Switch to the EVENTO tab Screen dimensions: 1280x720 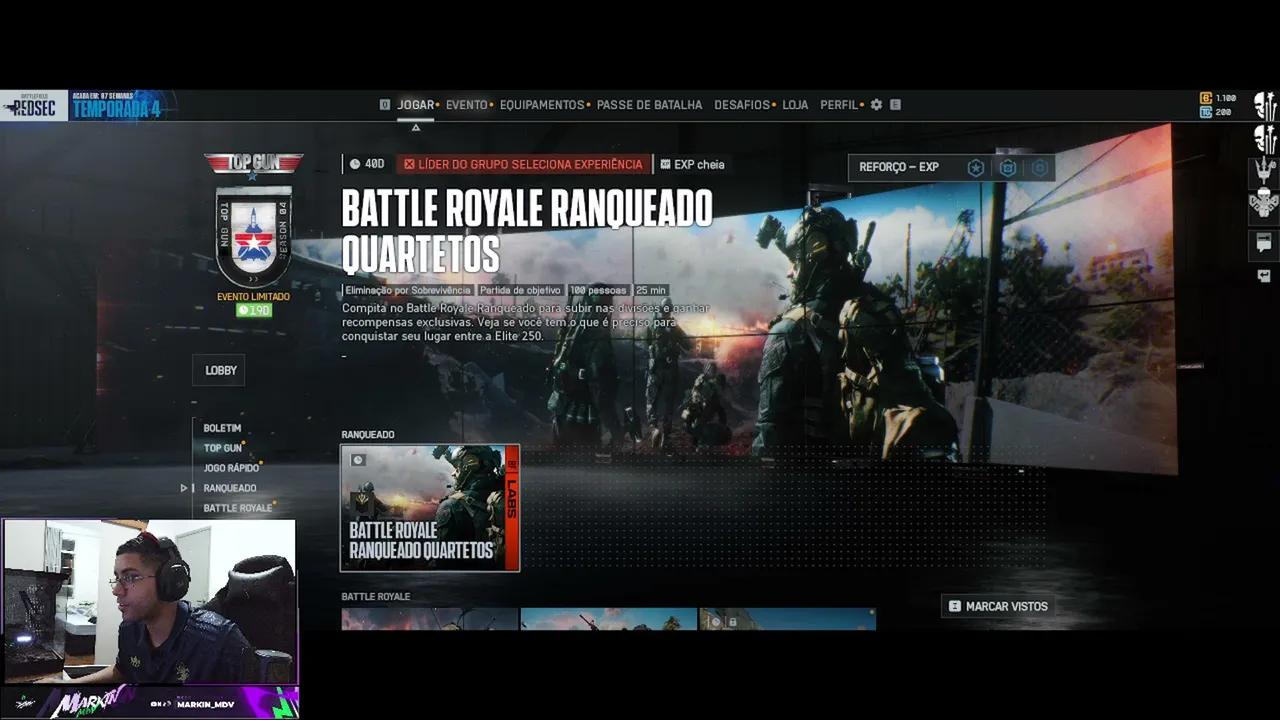[467, 105]
